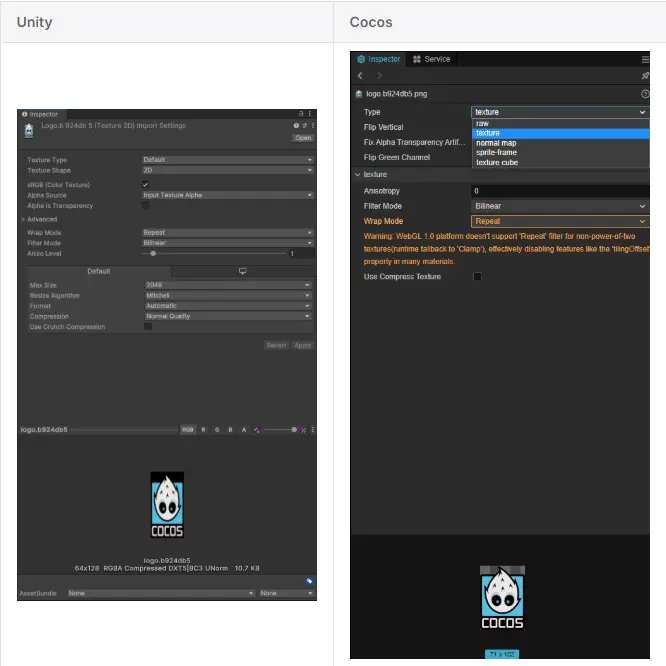Collapse the texture section in Cocos
The height and width of the screenshot is (666, 666).
358,175
